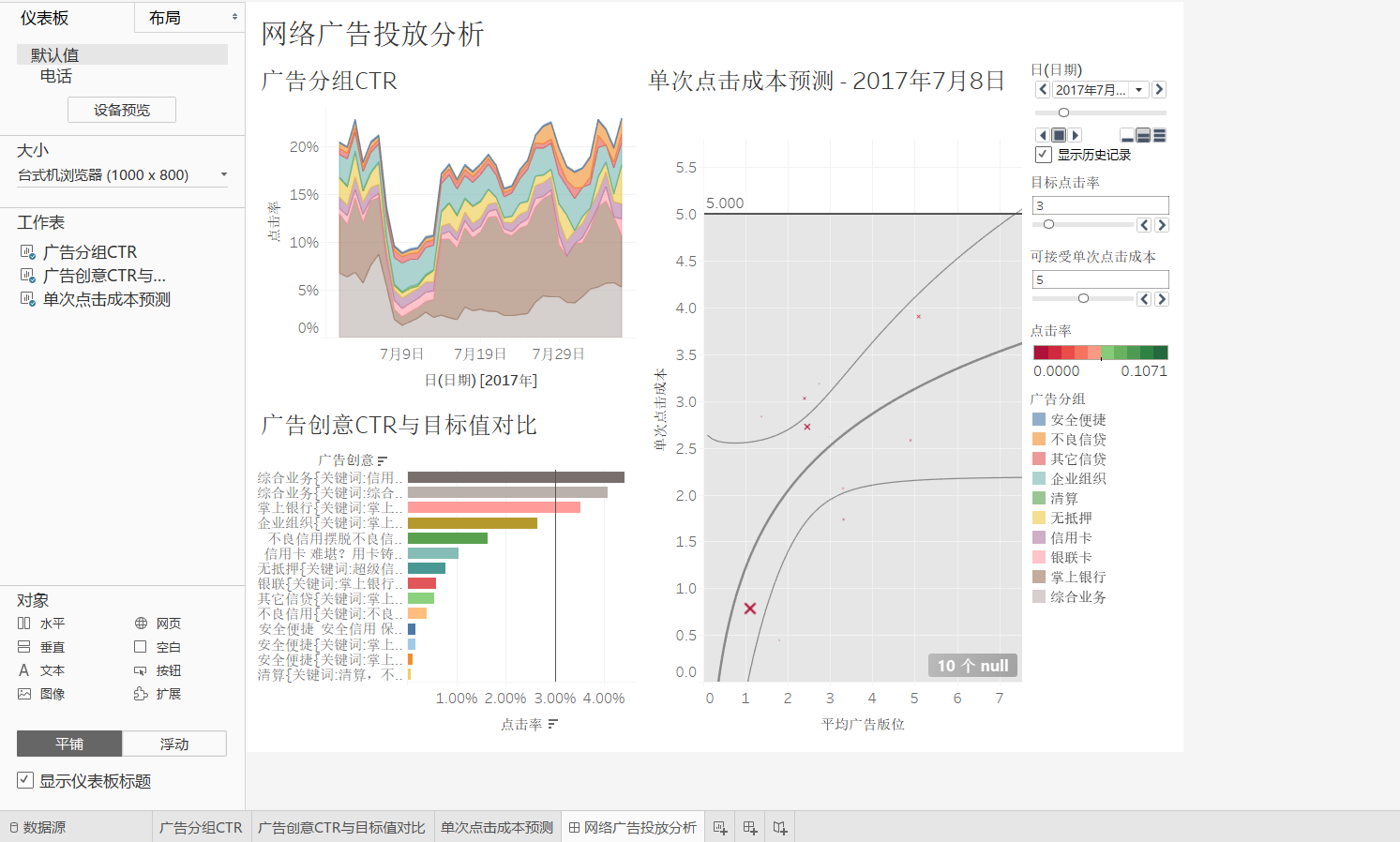This screenshot has width=1400, height=842.
Task: Select 清算 legend entry
Action: coord(1056,498)
